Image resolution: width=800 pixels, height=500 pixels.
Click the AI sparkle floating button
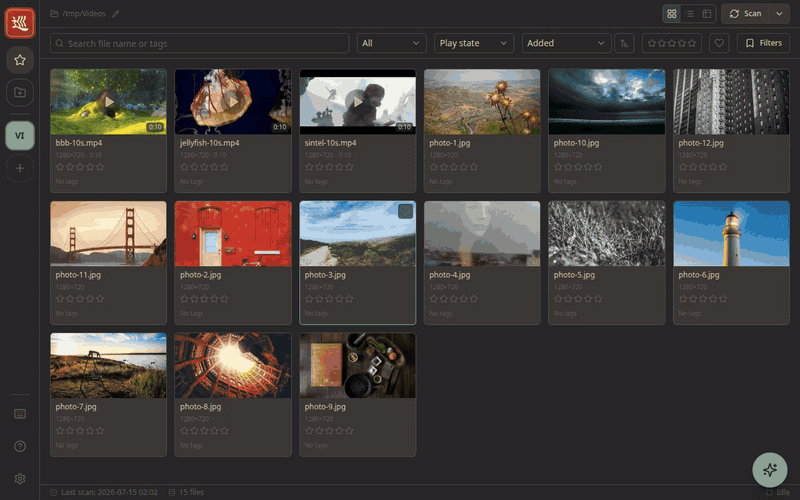click(769, 470)
